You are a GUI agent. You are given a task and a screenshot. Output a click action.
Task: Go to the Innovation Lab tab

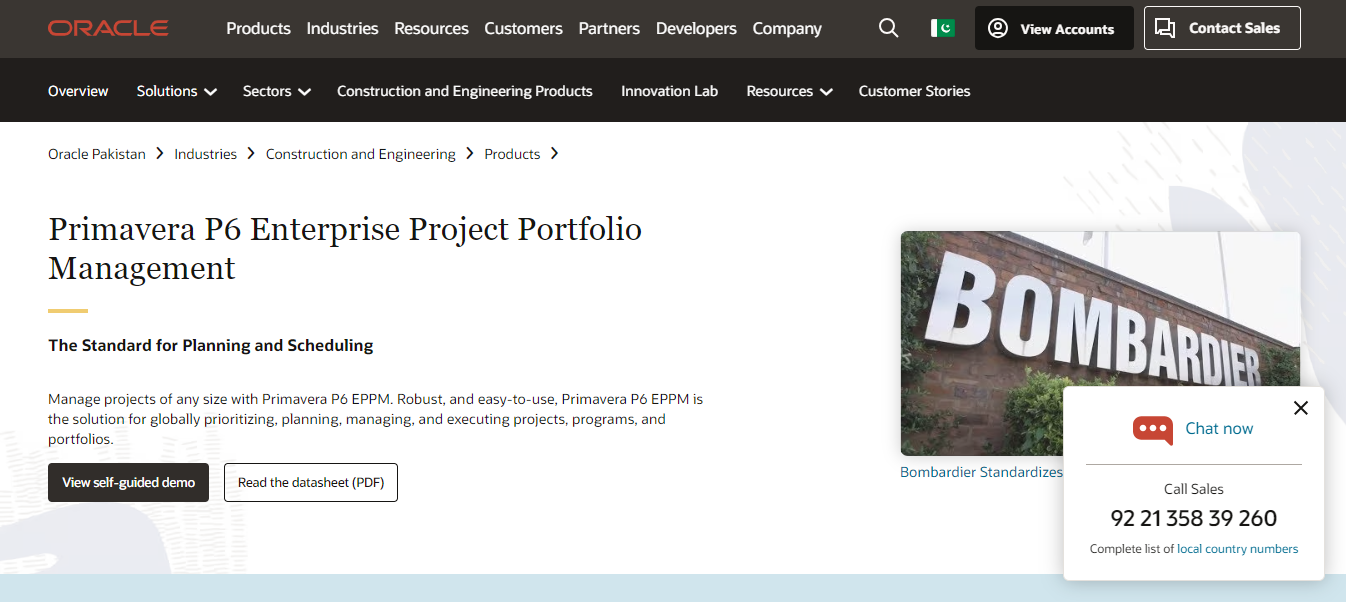[x=669, y=91]
